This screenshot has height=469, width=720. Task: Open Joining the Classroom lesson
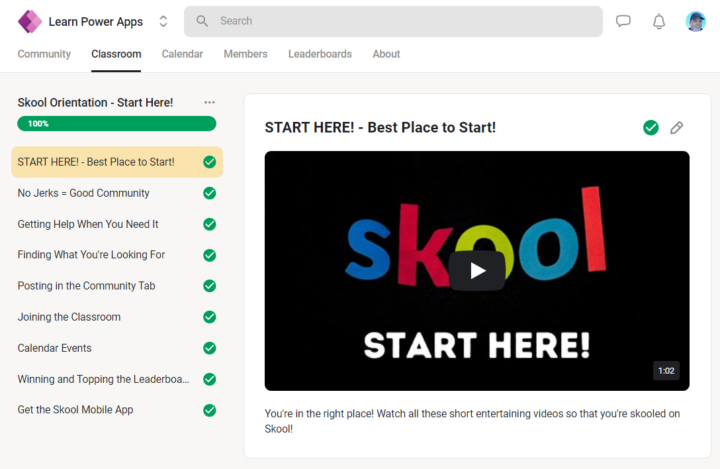[x=117, y=317]
